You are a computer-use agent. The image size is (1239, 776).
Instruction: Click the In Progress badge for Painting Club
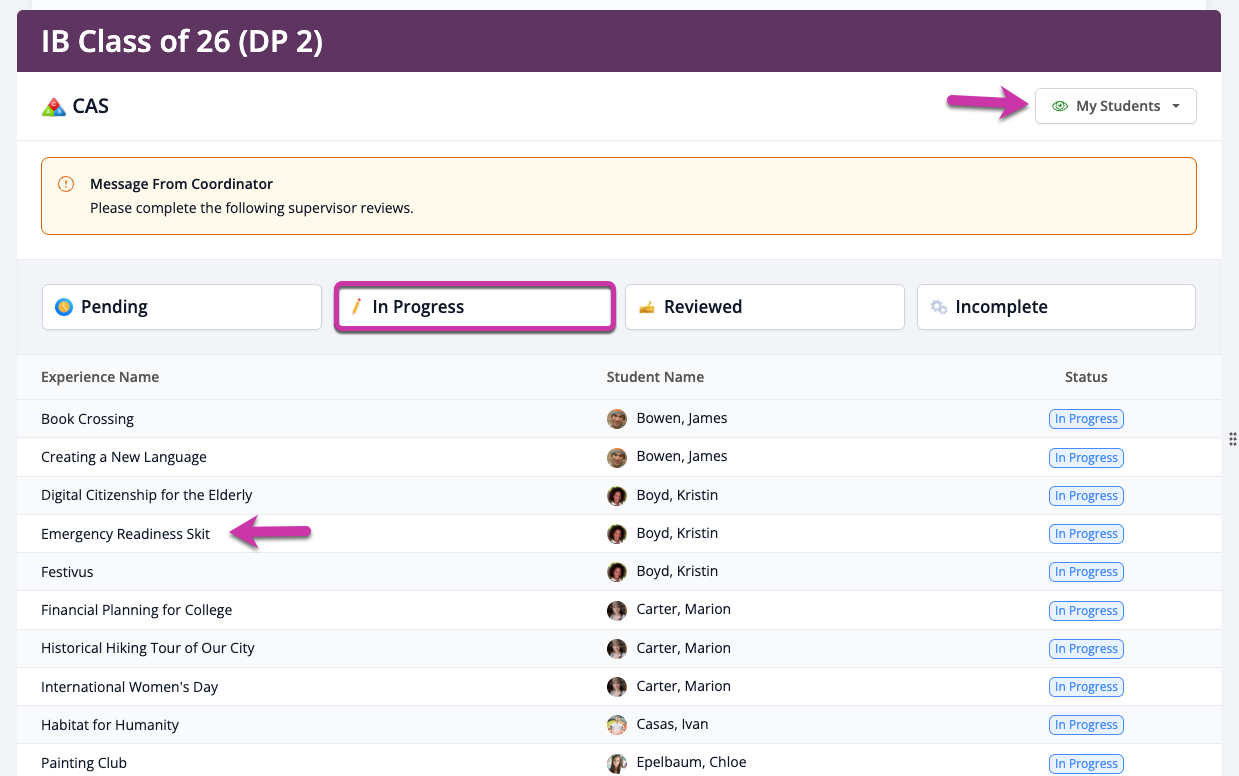point(1086,764)
